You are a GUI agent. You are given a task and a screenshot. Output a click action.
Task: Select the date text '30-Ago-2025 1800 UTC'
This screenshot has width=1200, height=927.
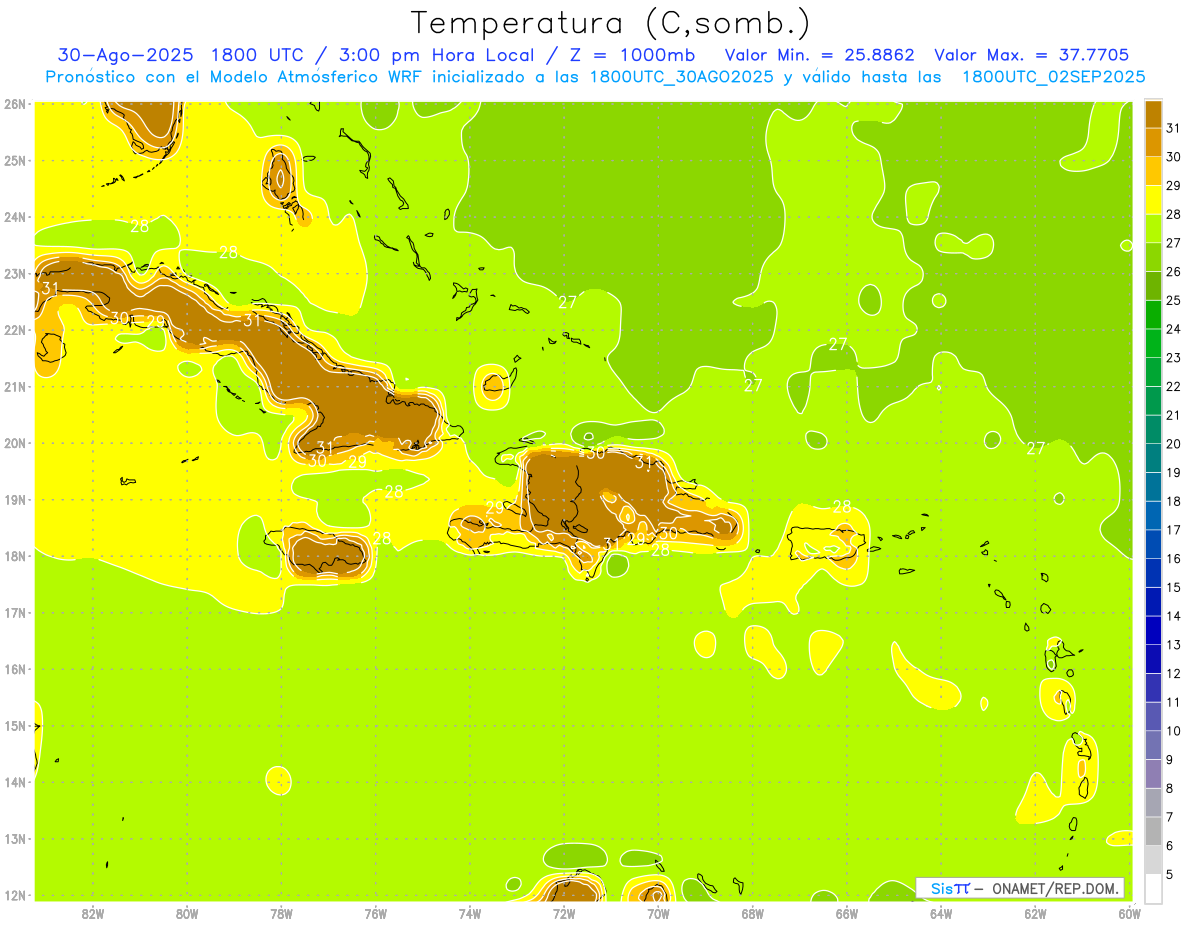pyautogui.click(x=182, y=55)
